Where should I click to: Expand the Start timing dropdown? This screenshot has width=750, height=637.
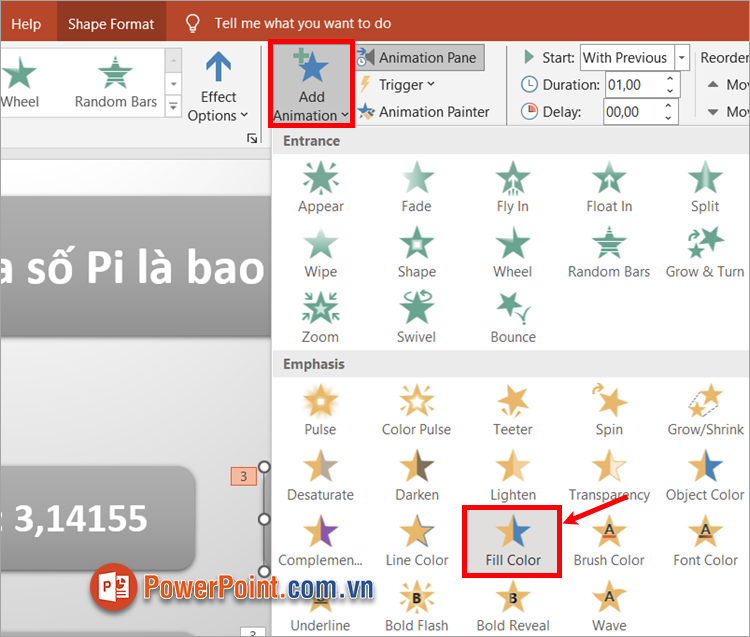pos(682,58)
